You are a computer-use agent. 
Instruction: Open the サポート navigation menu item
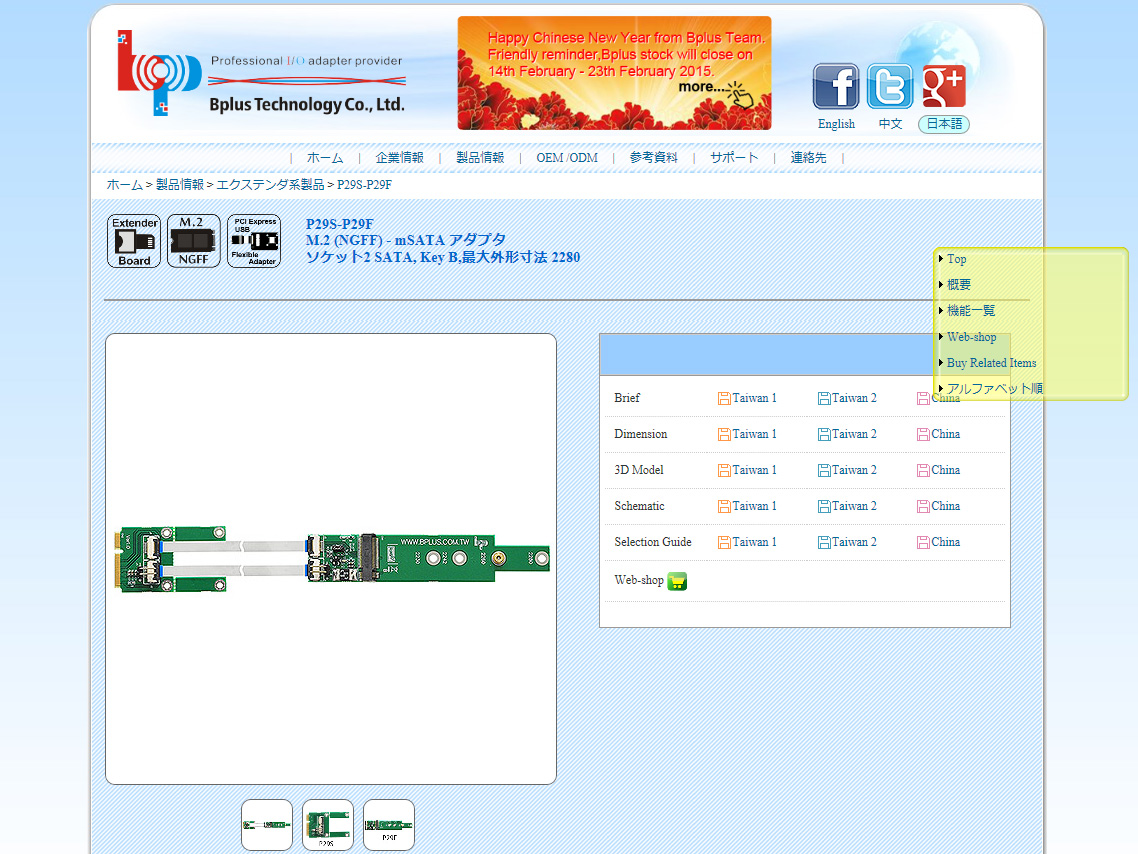click(x=734, y=157)
